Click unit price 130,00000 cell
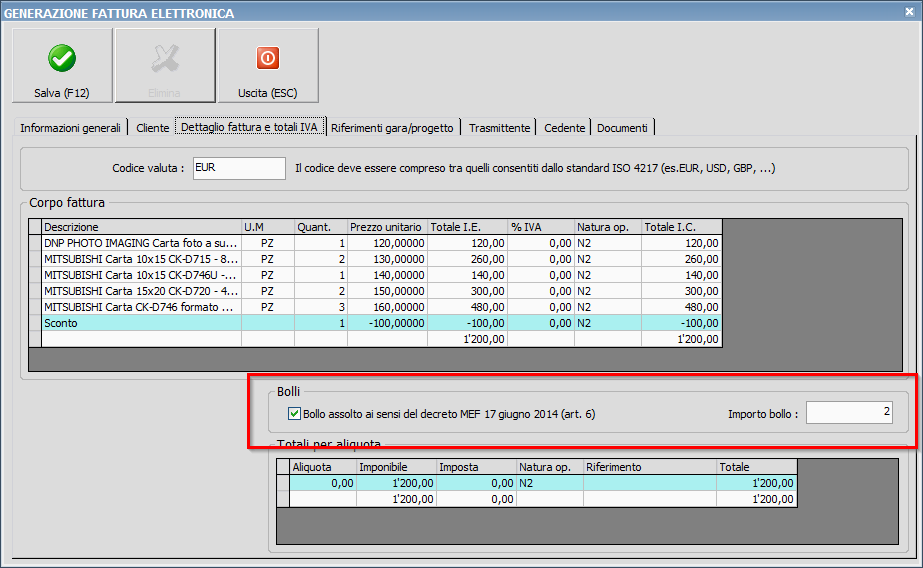Image resolution: width=923 pixels, height=568 pixels. (x=387, y=259)
